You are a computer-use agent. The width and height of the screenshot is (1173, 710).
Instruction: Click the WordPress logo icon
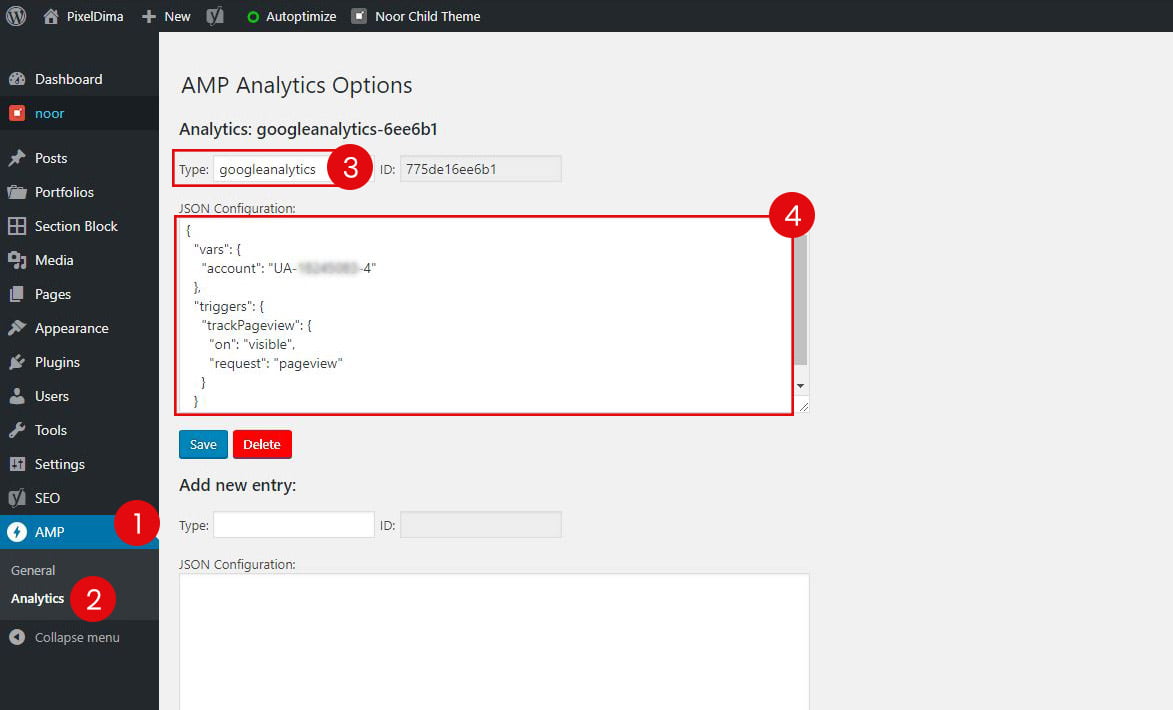[16, 16]
